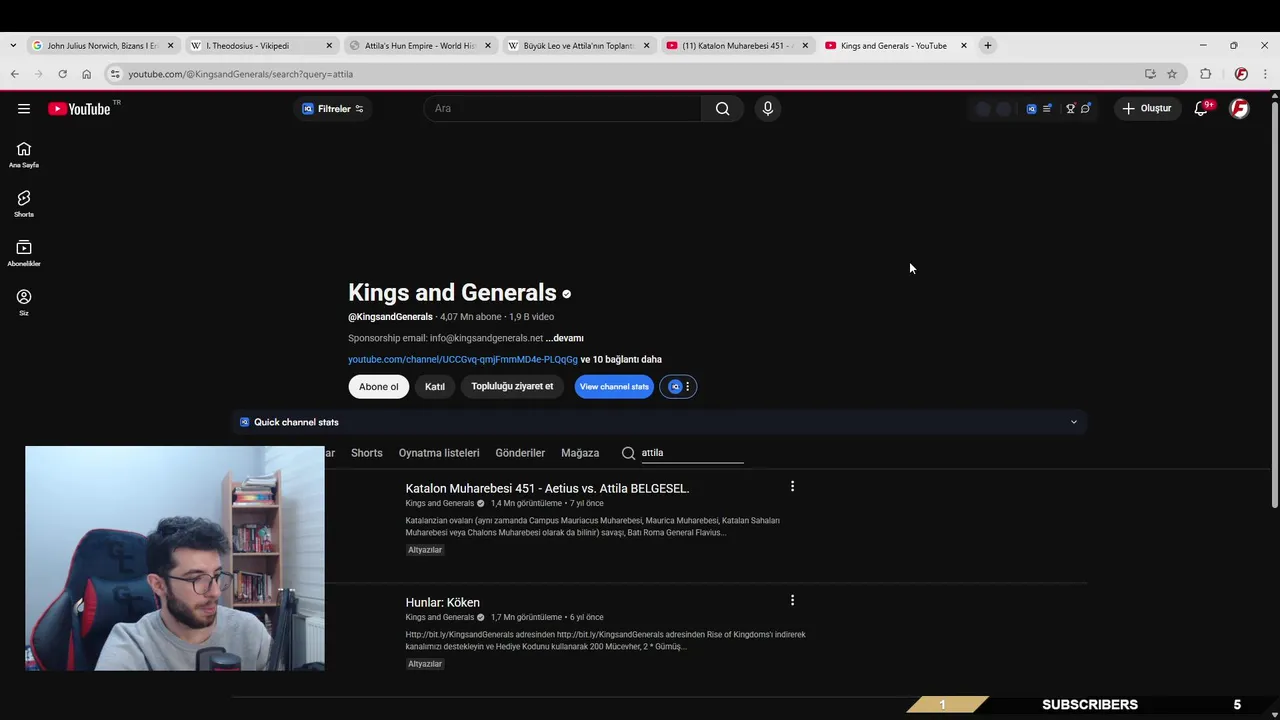This screenshot has height=720, width=1280.
Task: Click the browser address bar URL
Action: coord(240,74)
